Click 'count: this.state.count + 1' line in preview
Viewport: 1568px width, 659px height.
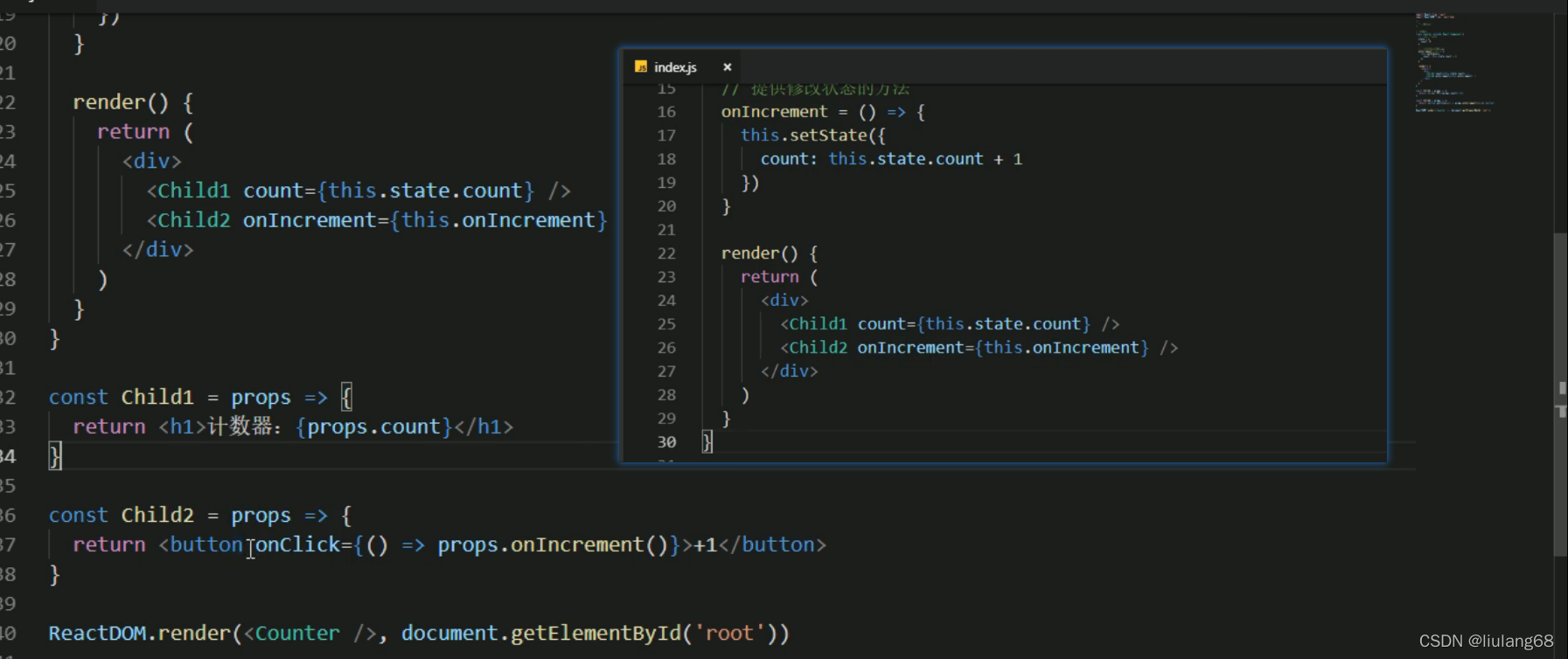[891, 159]
